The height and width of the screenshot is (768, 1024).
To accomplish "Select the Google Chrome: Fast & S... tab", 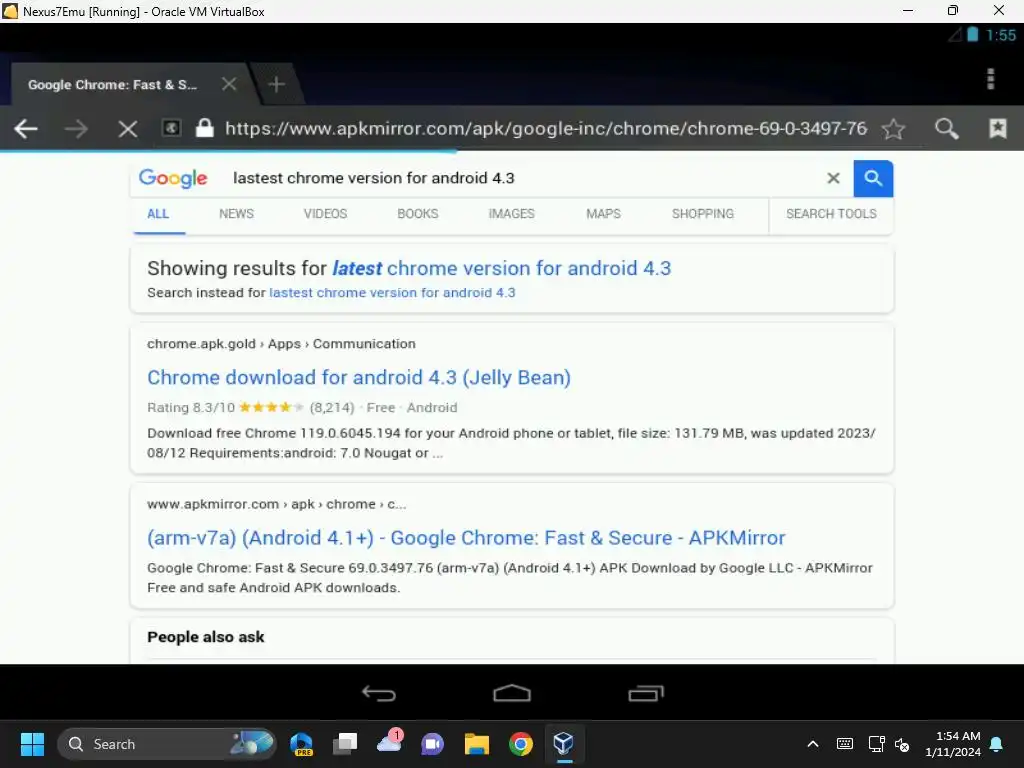I will click(112, 84).
